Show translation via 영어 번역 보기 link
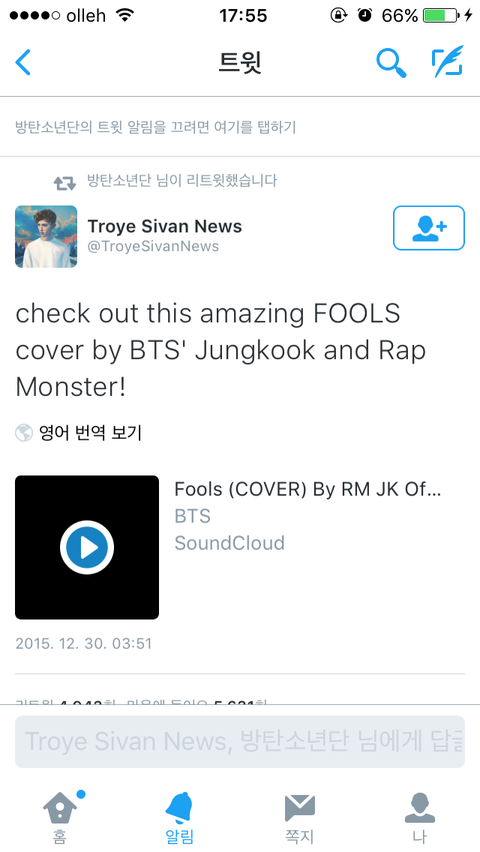The image size is (480, 852). pos(90,433)
